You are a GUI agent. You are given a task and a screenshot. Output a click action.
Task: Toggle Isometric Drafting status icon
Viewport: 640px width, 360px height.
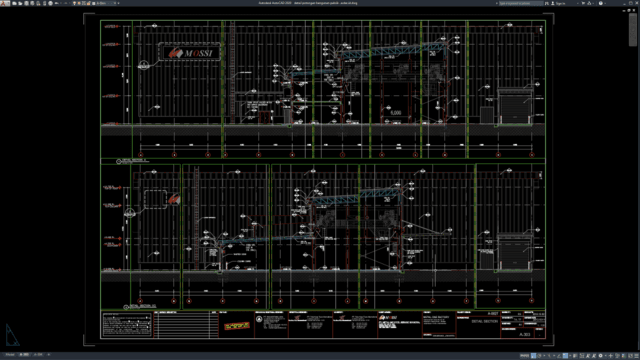pos(549,356)
